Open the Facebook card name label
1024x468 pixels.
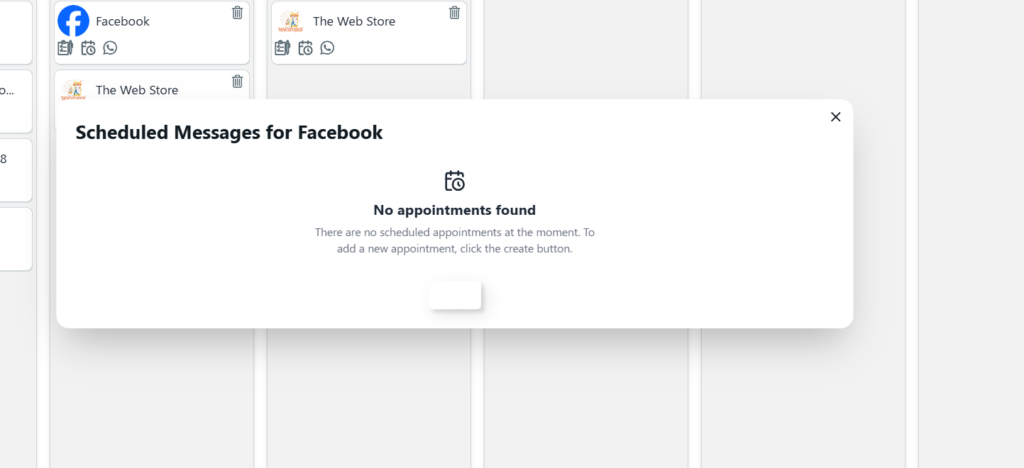coord(123,22)
